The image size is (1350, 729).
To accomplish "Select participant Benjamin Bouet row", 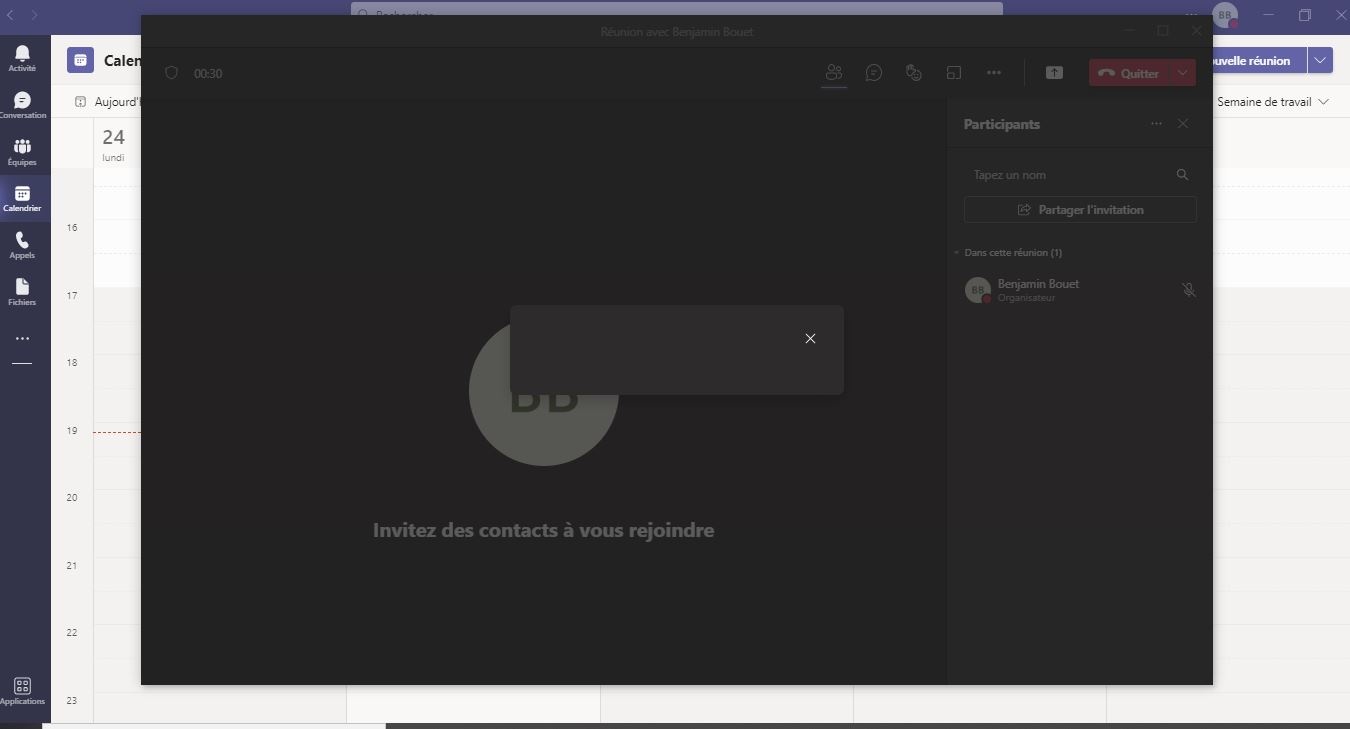I will coord(1080,290).
